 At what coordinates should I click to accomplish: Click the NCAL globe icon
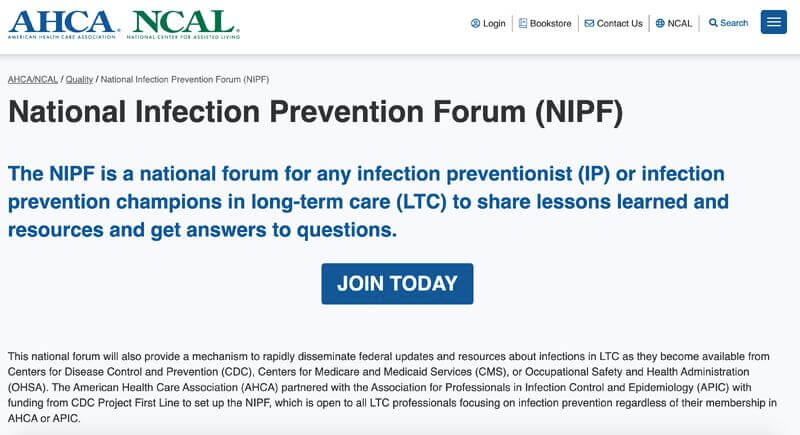660,23
